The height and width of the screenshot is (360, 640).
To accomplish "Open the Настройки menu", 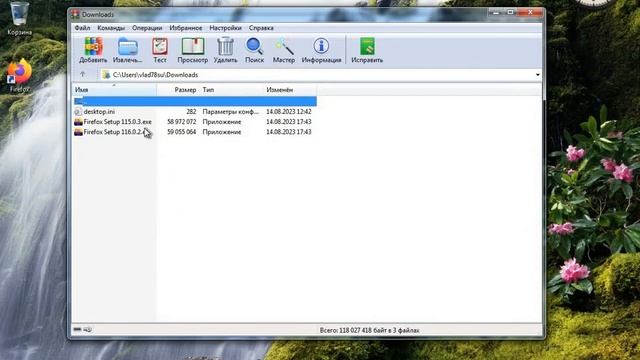I will pyautogui.click(x=225, y=28).
